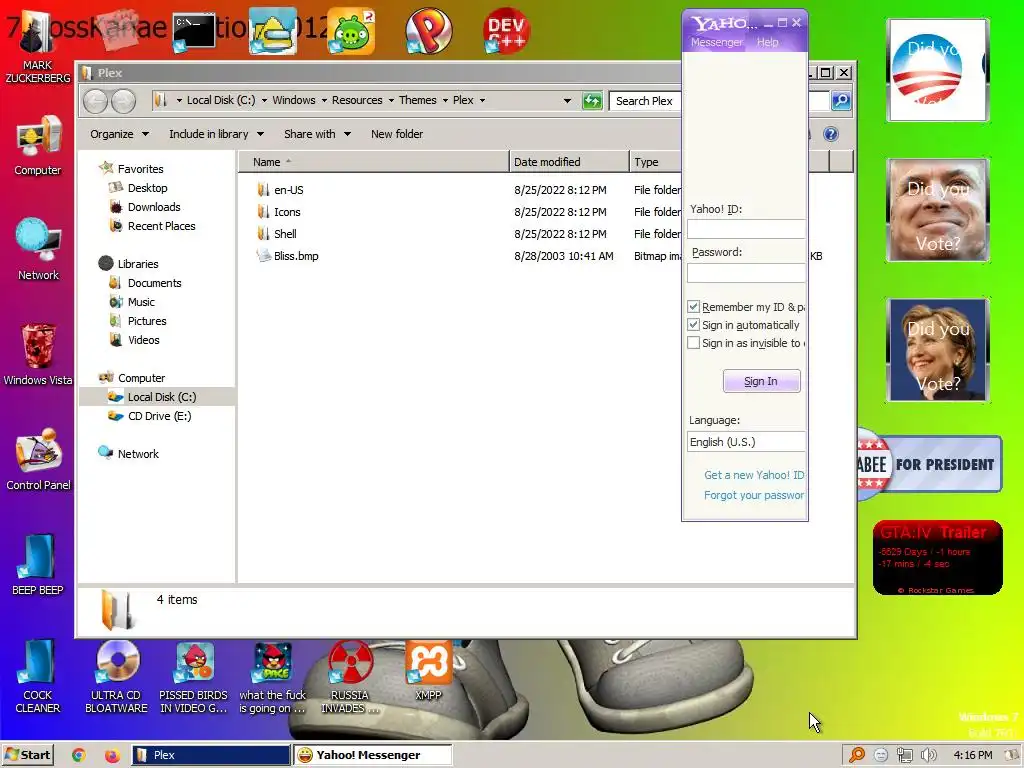Launch the COCK CLEANER desktop shortcut

(x=38, y=676)
